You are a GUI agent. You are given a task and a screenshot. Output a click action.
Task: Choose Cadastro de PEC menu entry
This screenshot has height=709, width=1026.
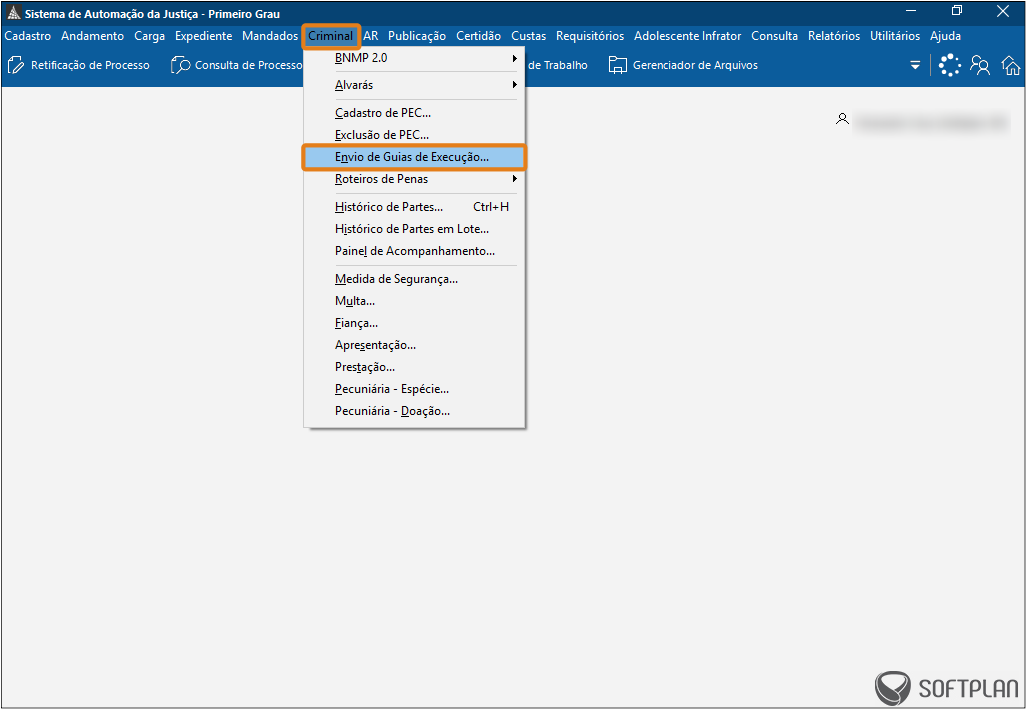click(383, 113)
